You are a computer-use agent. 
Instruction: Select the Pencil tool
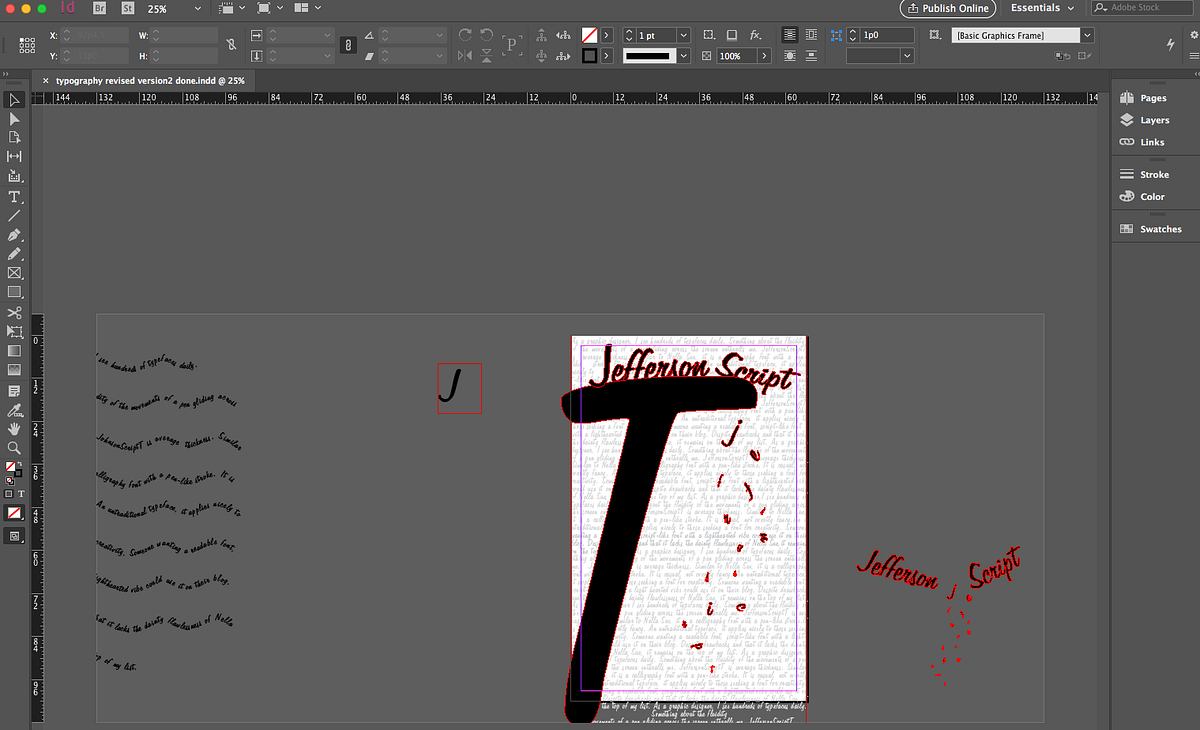14,254
